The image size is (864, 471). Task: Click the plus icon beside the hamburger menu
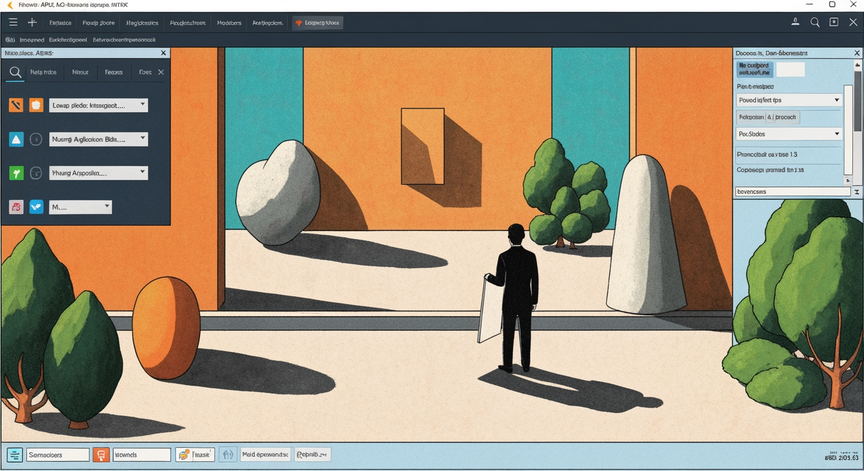(x=32, y=23)
